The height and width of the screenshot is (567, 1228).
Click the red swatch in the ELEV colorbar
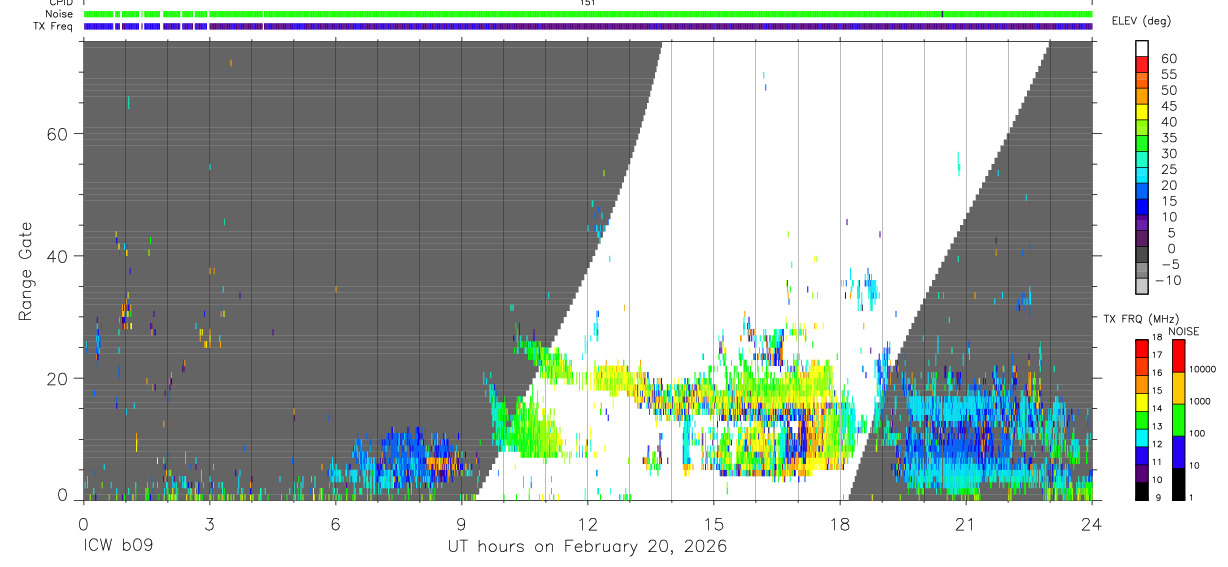[x=1142, y=63]
